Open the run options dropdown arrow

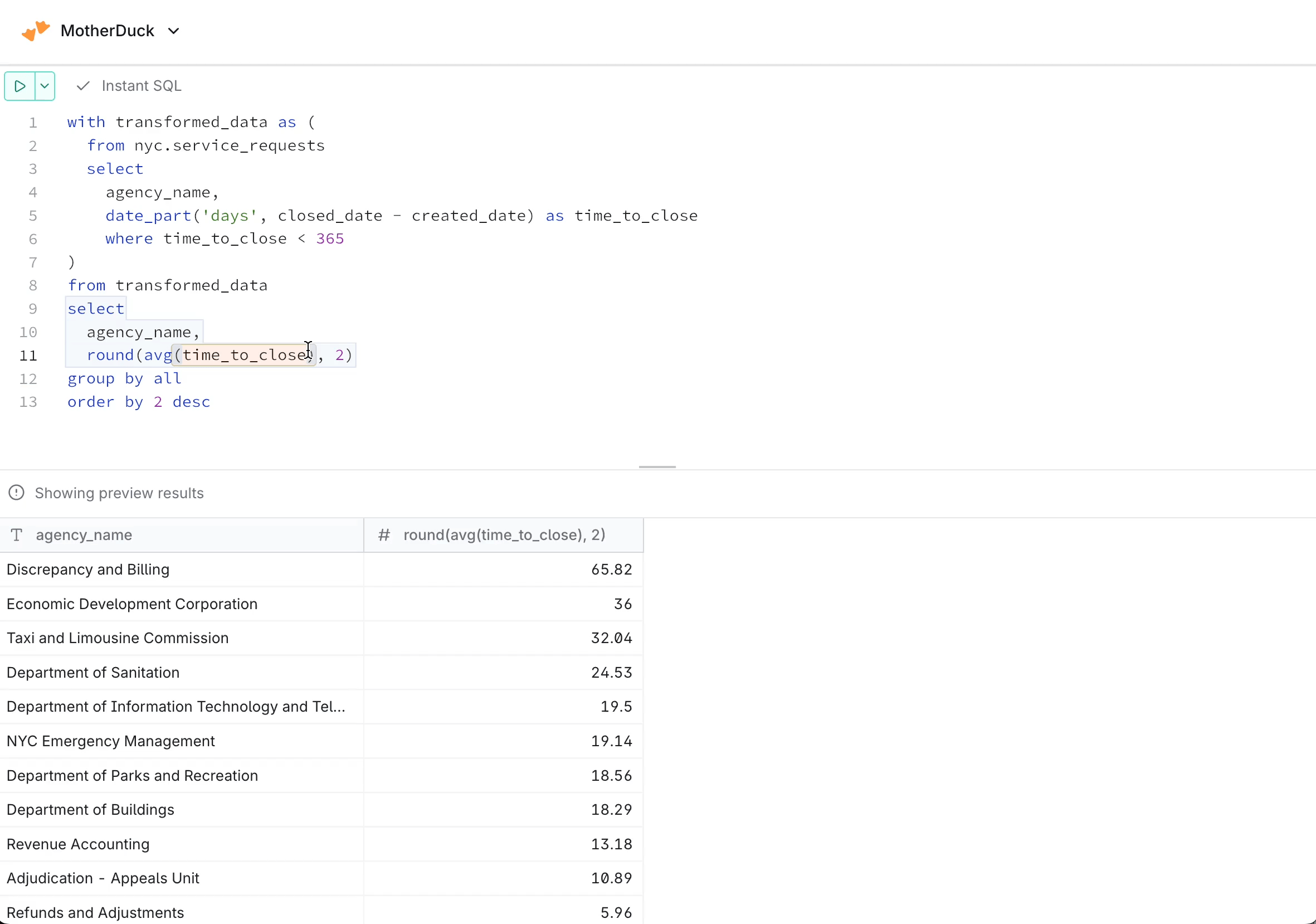45,86
